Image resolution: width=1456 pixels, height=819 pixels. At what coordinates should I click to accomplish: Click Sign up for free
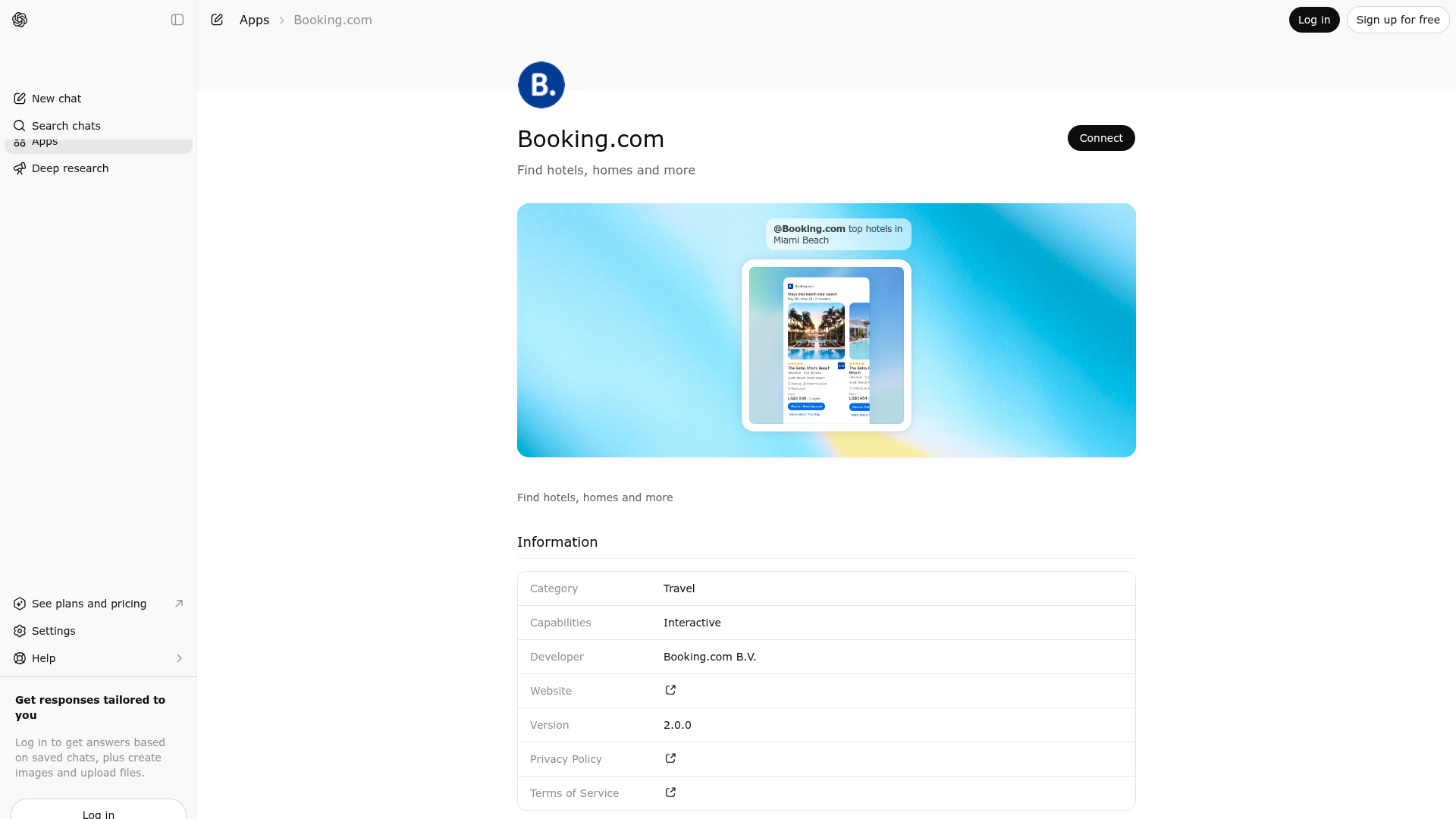coord(1398,20)
